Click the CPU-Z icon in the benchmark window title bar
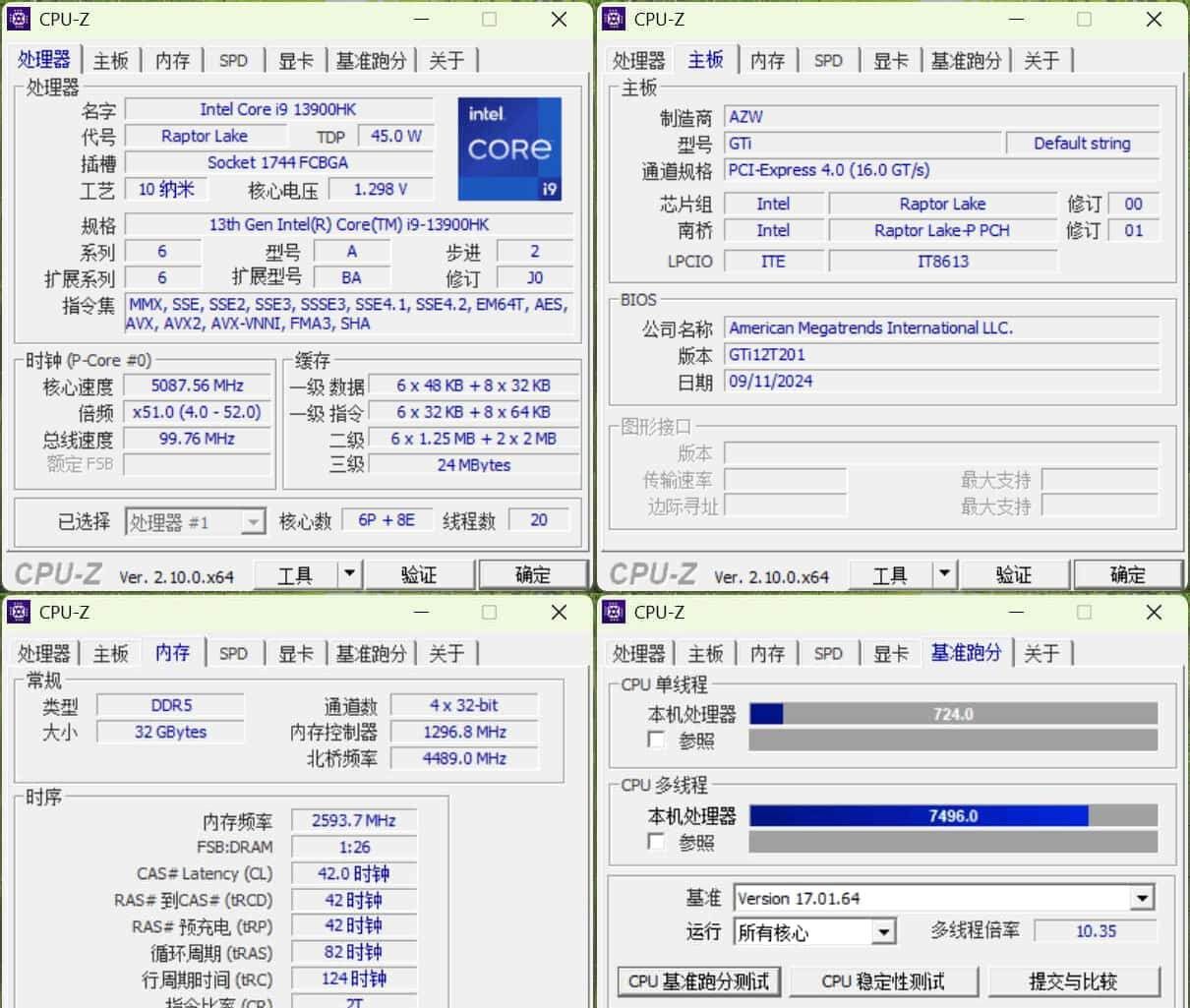The width and height of the screenshot is (1190, 1008). pos(615,612)
